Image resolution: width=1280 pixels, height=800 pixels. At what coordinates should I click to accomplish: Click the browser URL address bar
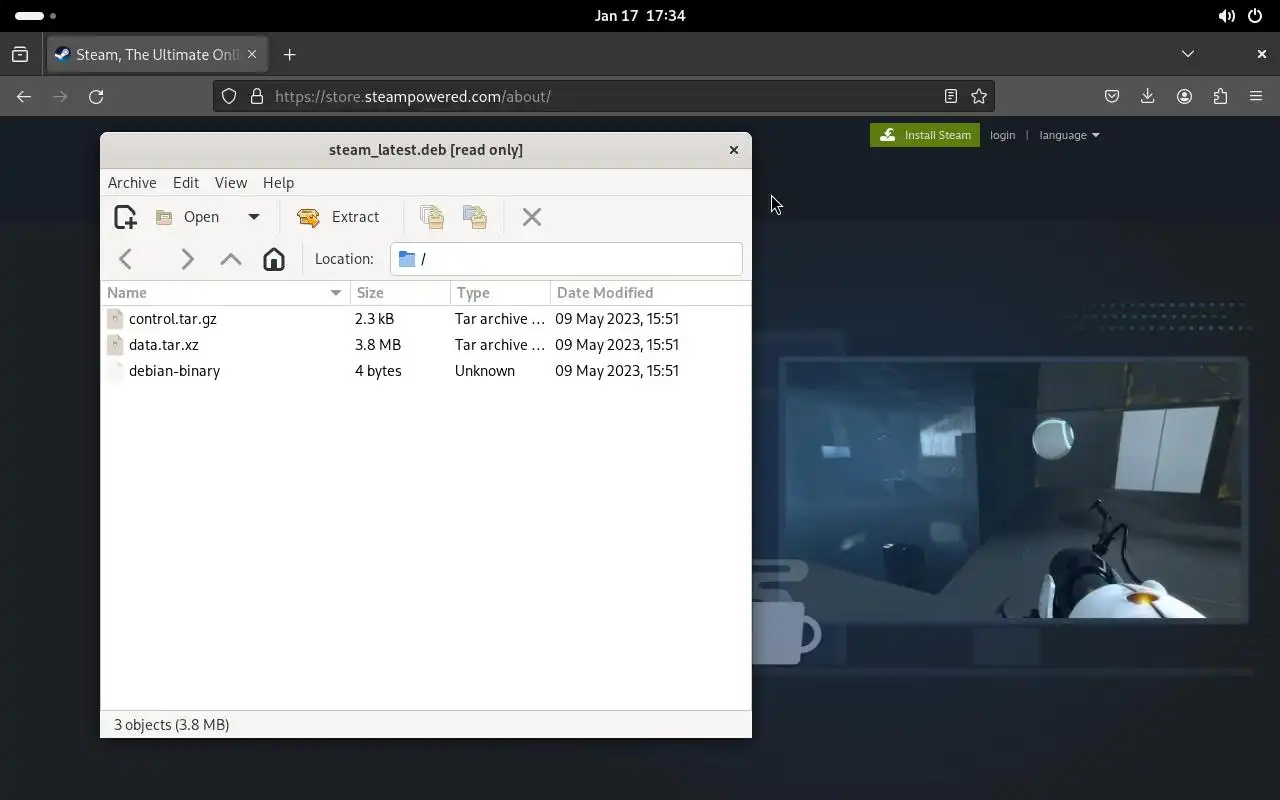pyautogui.click(x=603, y=97)
